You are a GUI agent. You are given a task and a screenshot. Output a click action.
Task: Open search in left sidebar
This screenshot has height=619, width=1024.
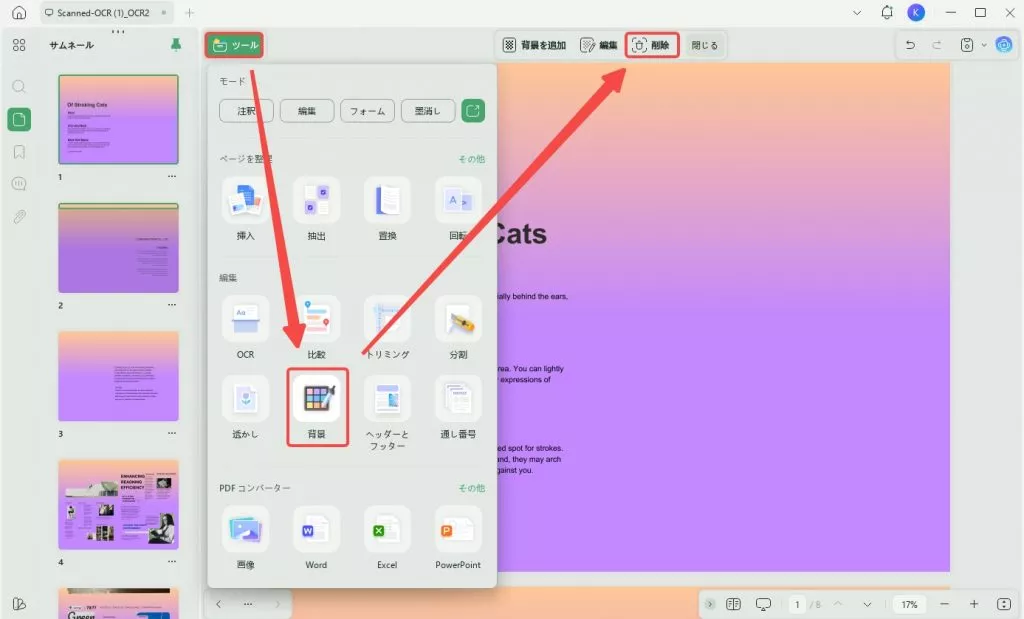click(x=19, y=86)
